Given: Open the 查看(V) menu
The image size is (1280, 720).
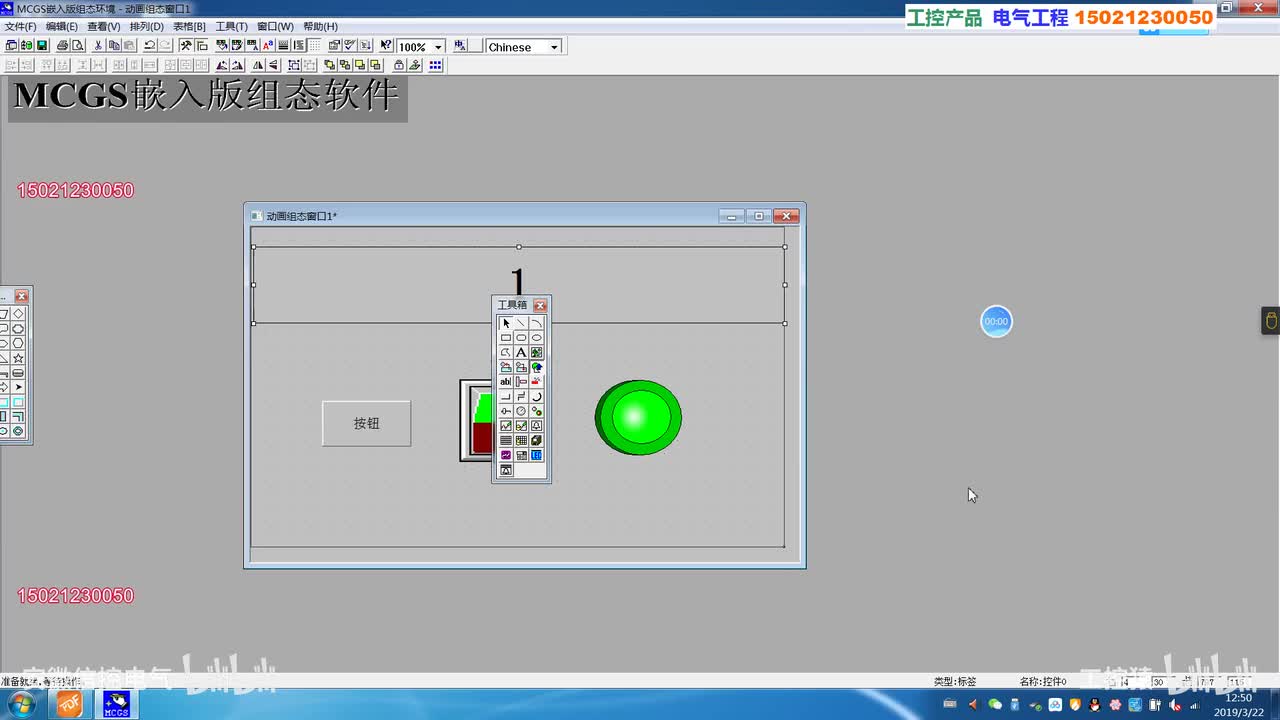Looking at the screenshot, I should click(104, 27).
